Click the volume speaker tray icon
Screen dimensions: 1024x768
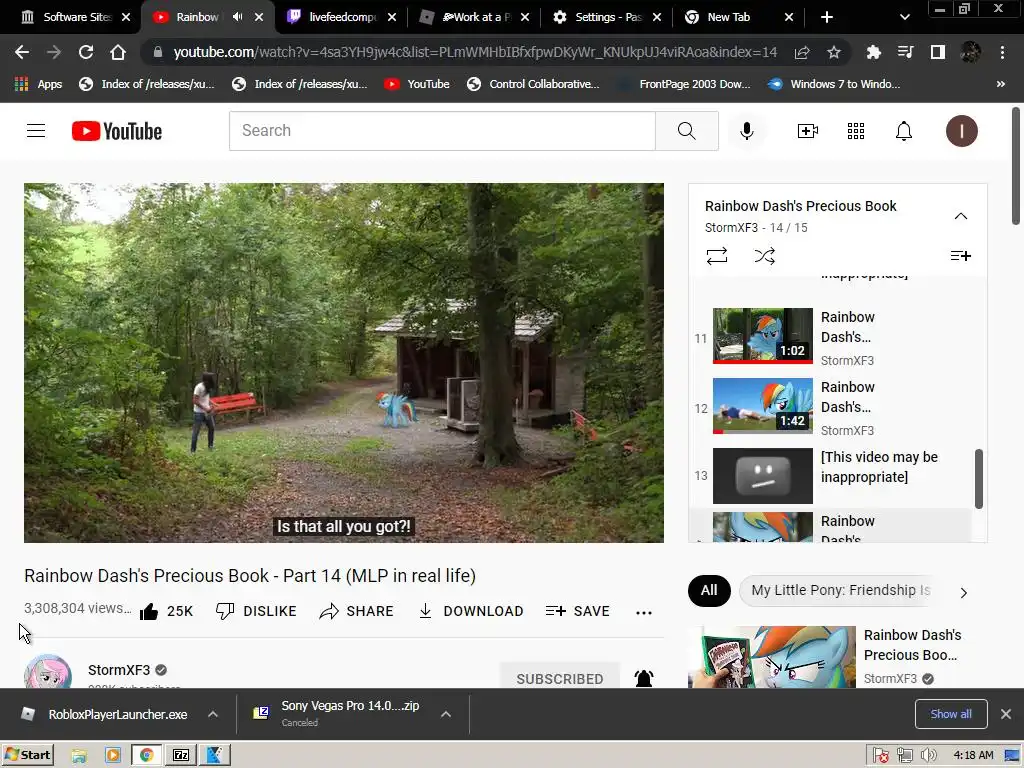pos(928,756)
